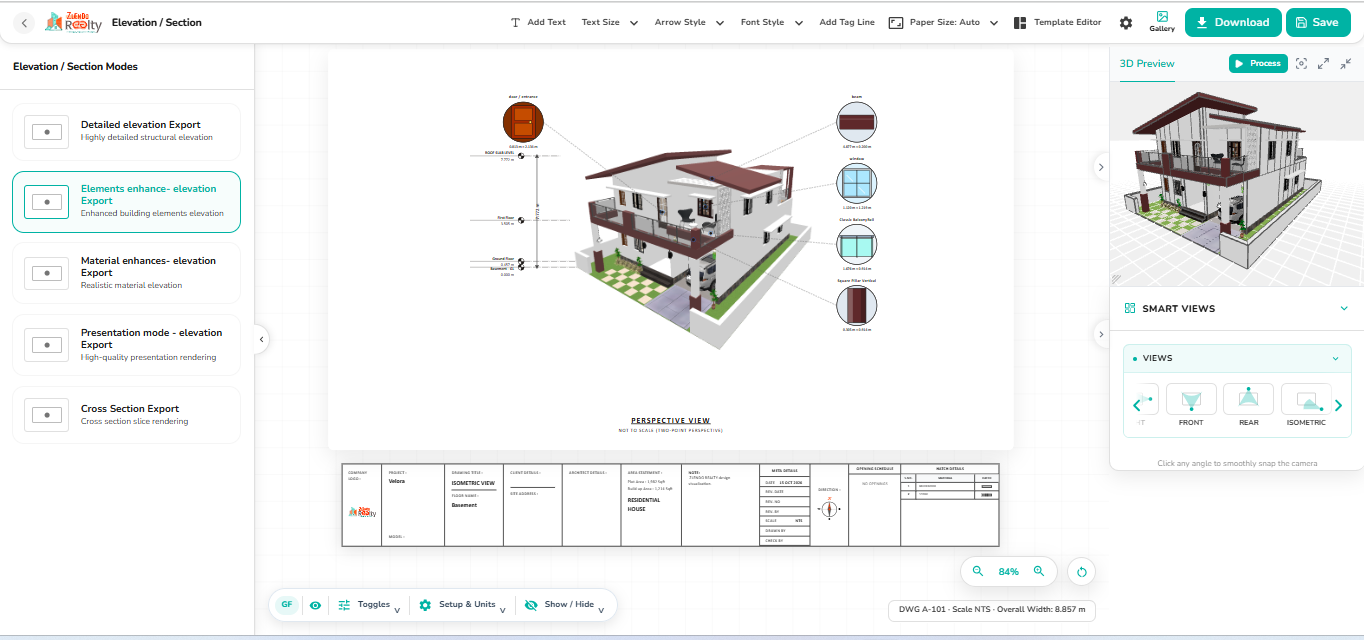The width and height of the screenshot is (1364, 640).
Task: Click the Velora project name
Action: coord(397,482)
